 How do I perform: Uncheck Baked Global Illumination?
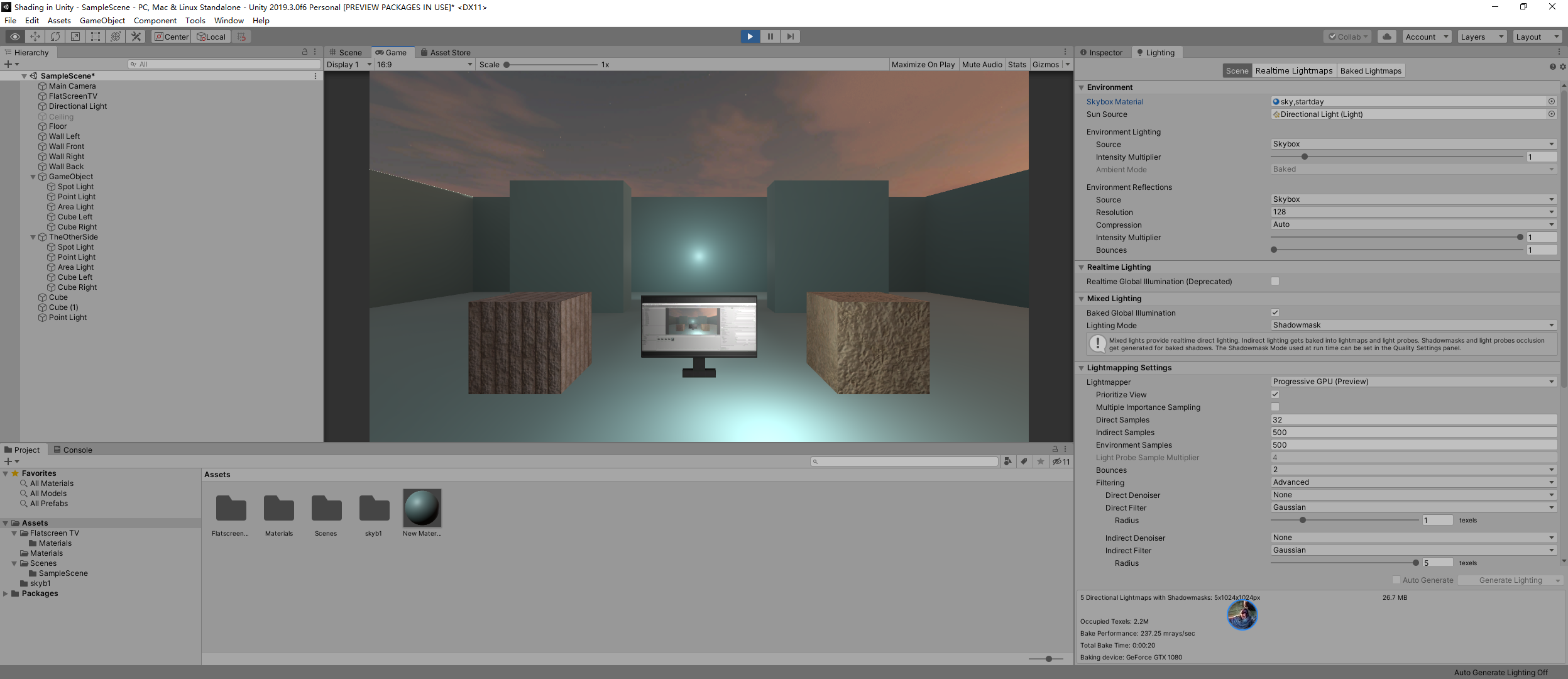[x=1275, y=312]
